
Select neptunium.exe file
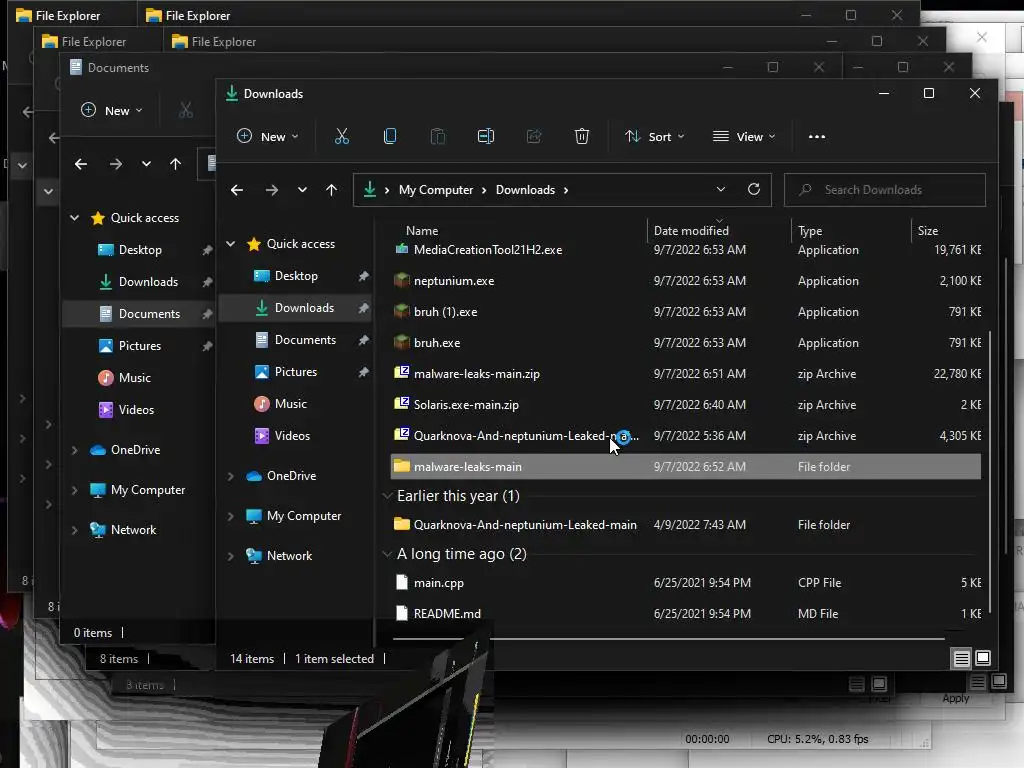click(454, 281)
